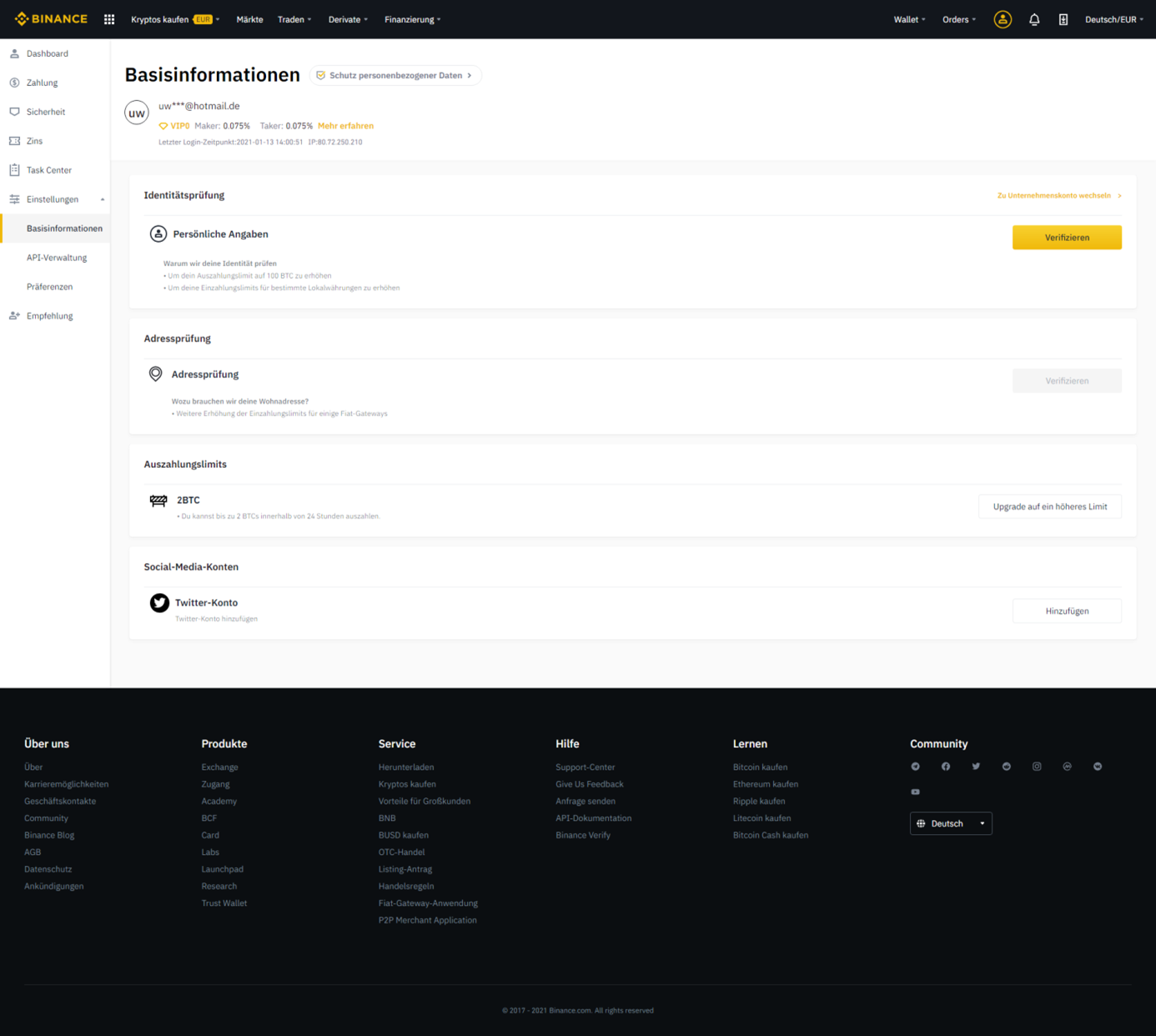Open the Twitter icon in the footer
Screen dimensions: 1156x1036
[976, 766]
